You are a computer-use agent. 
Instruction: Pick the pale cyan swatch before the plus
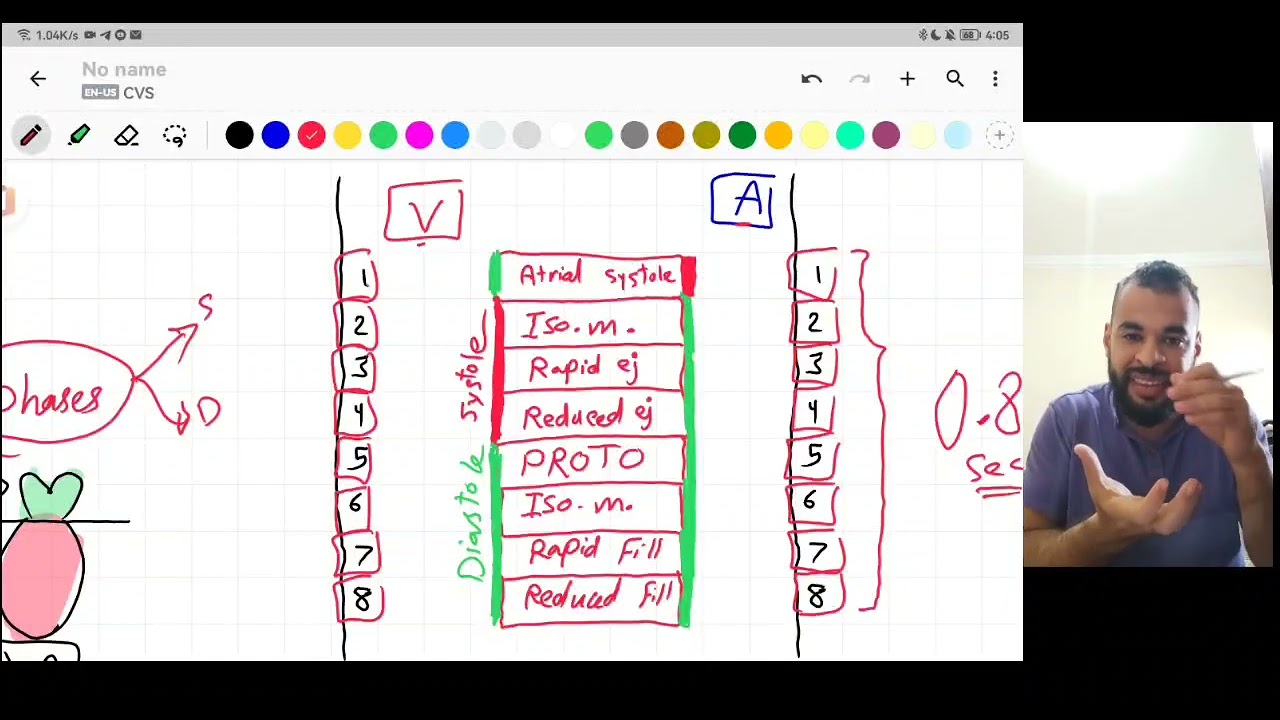958,135
